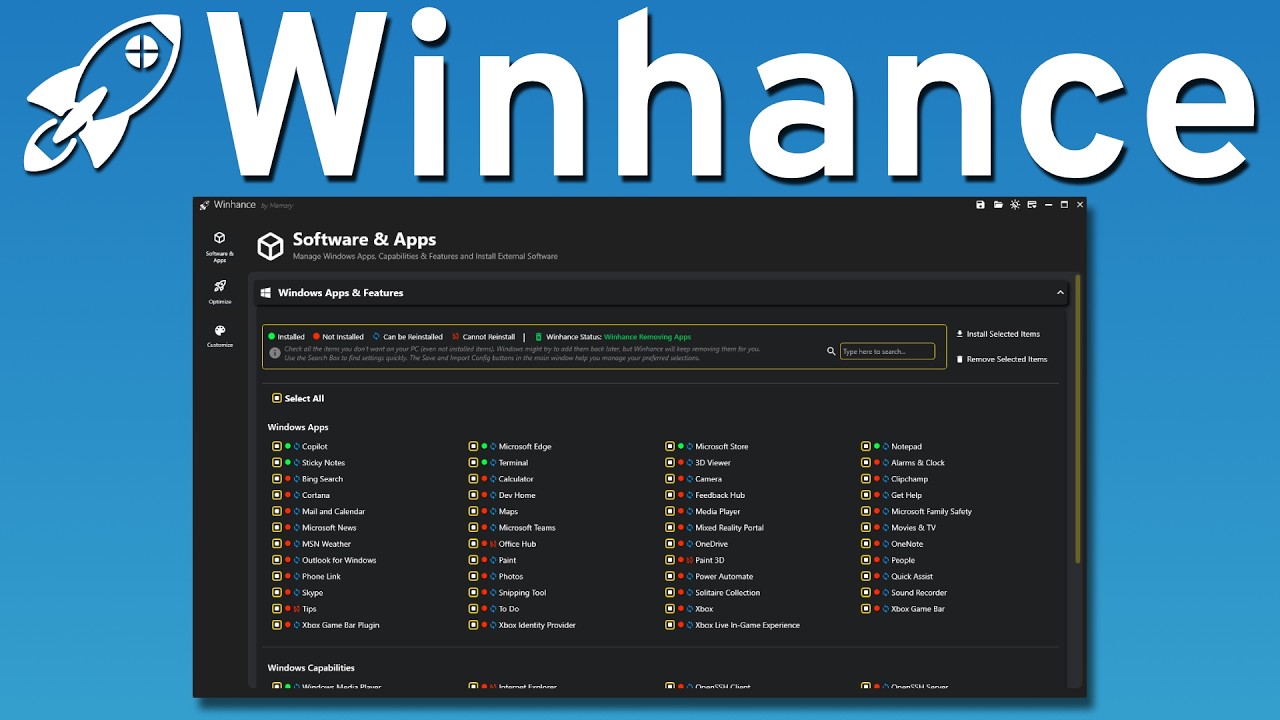Tick the Xbox Game Bar checkbox

coord(867,609)
